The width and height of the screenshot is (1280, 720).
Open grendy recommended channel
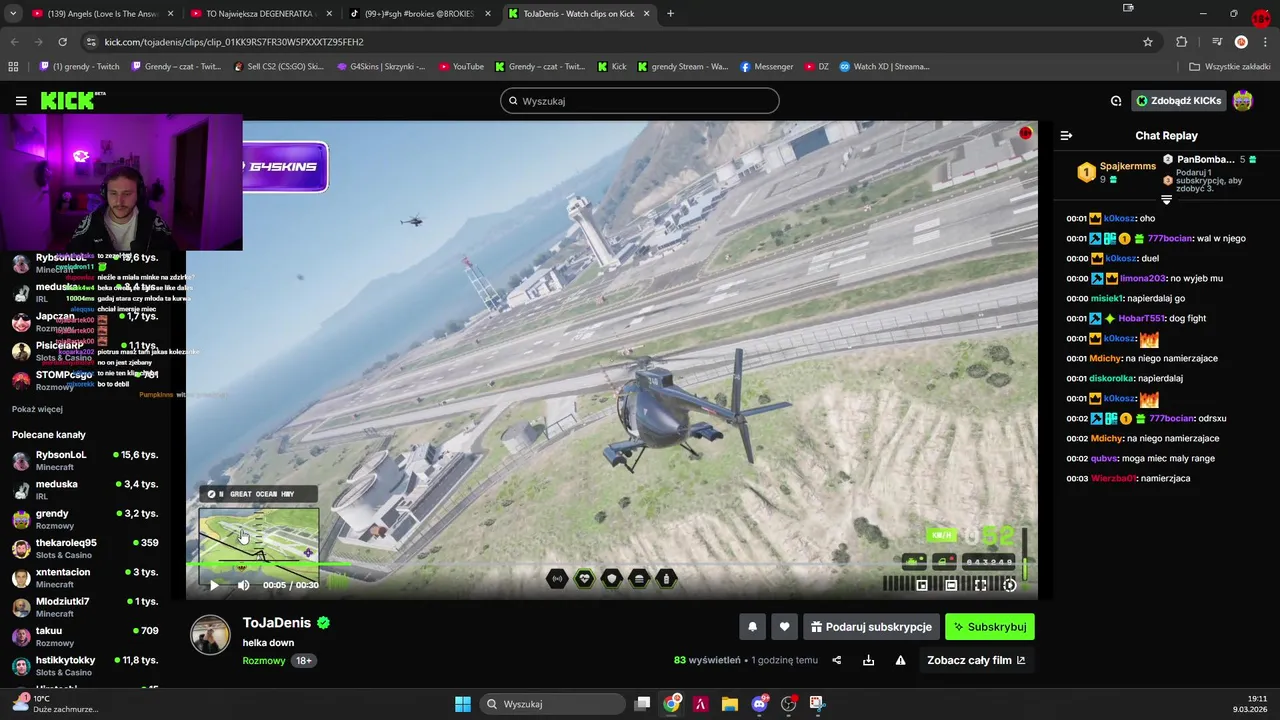[x=85, y=519]
